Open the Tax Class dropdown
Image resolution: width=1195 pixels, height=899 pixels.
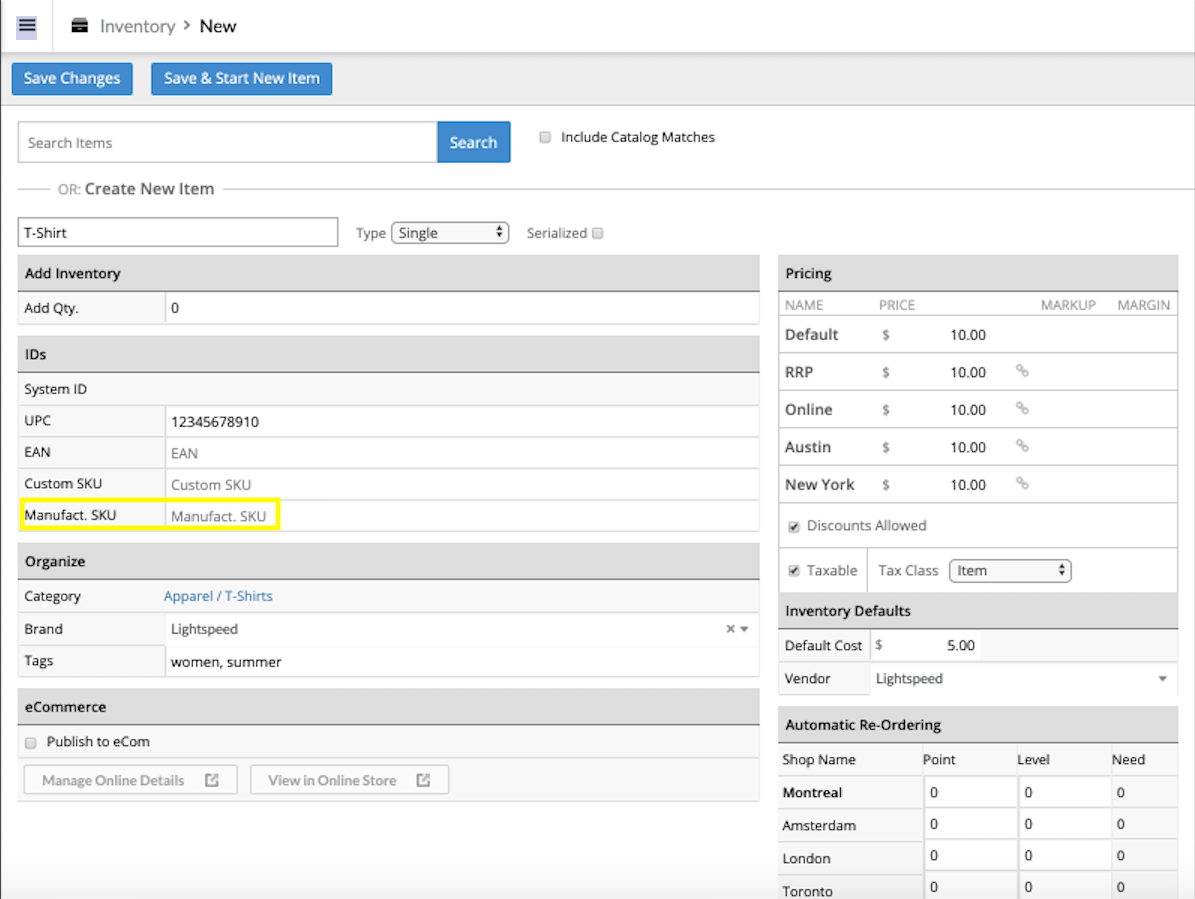[x=1009, y=571]
